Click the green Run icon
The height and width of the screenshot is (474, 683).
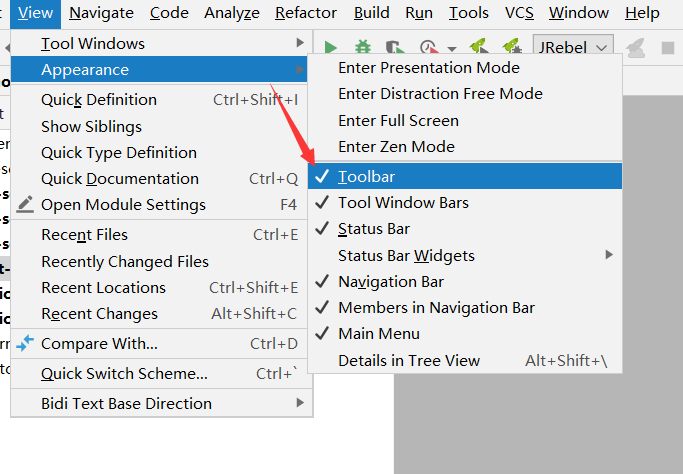pyautogui.click(x=331, y=47)
